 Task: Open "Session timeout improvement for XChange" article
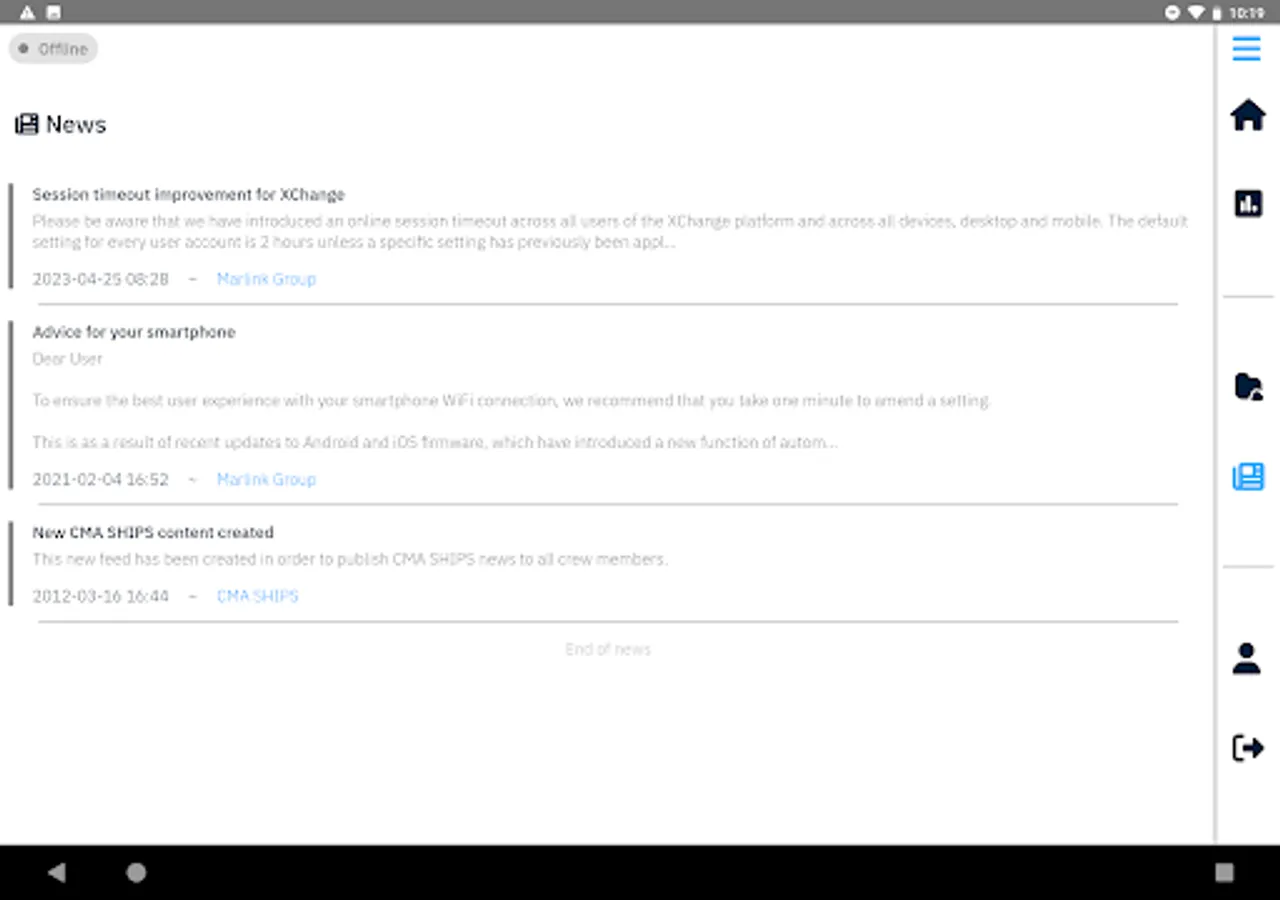pos(188,194)
